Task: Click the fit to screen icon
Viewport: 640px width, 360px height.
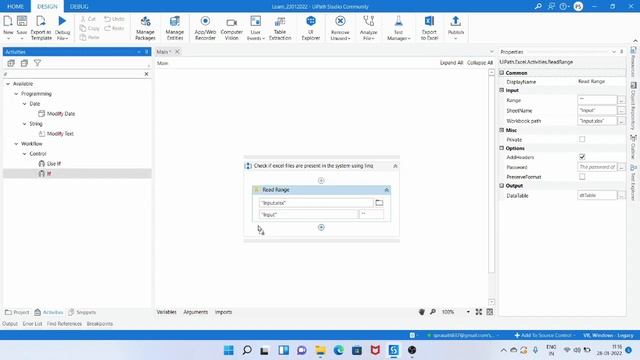Action: (479, 312)
